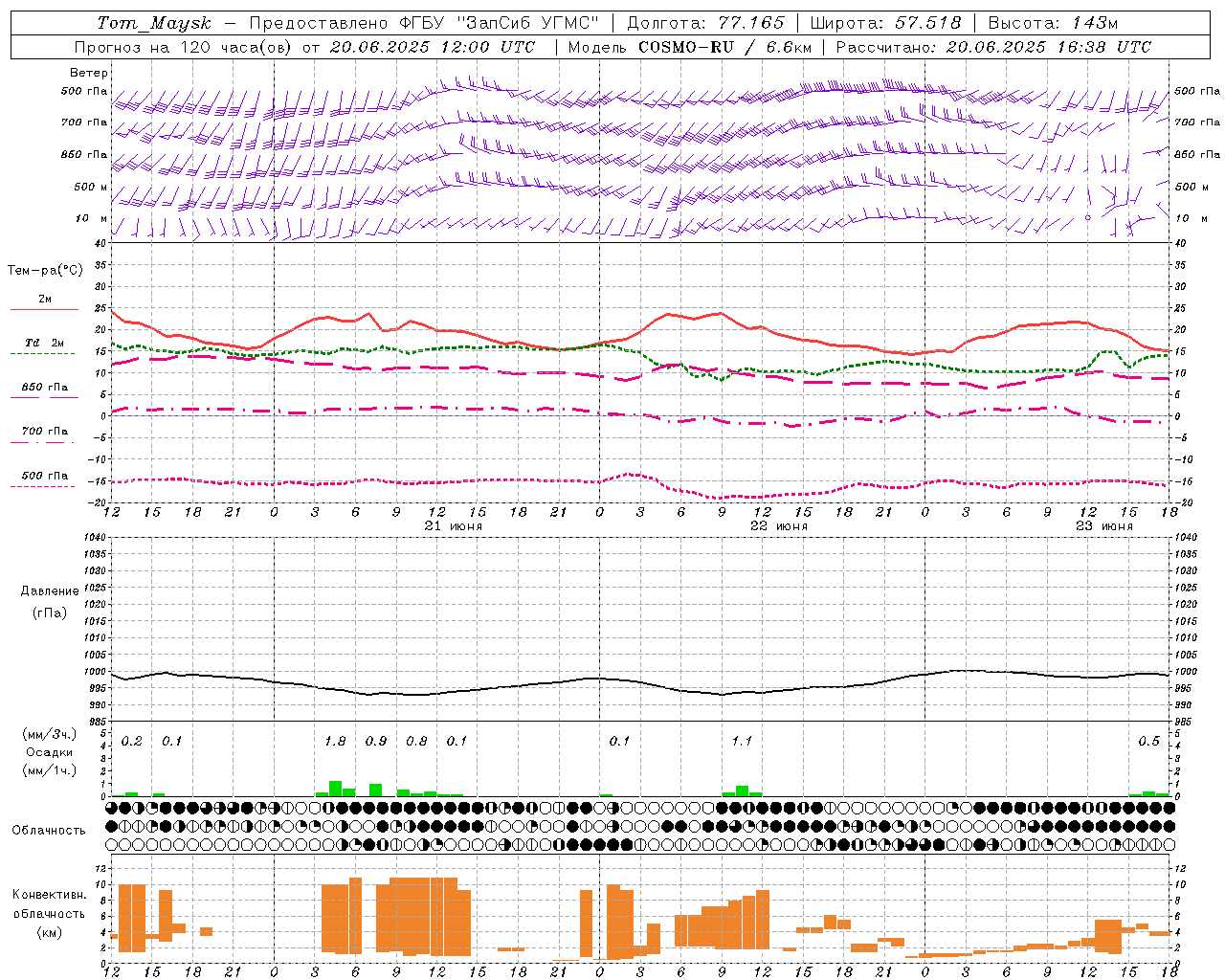Click the Тем-ра(°C) temperature panel label
The width and height of the screenshot is (1225, 980).
(45, 271)
